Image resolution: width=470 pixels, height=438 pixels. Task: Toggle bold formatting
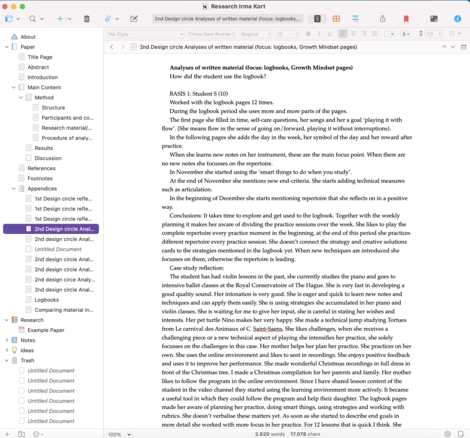click(x=308, y=34)
